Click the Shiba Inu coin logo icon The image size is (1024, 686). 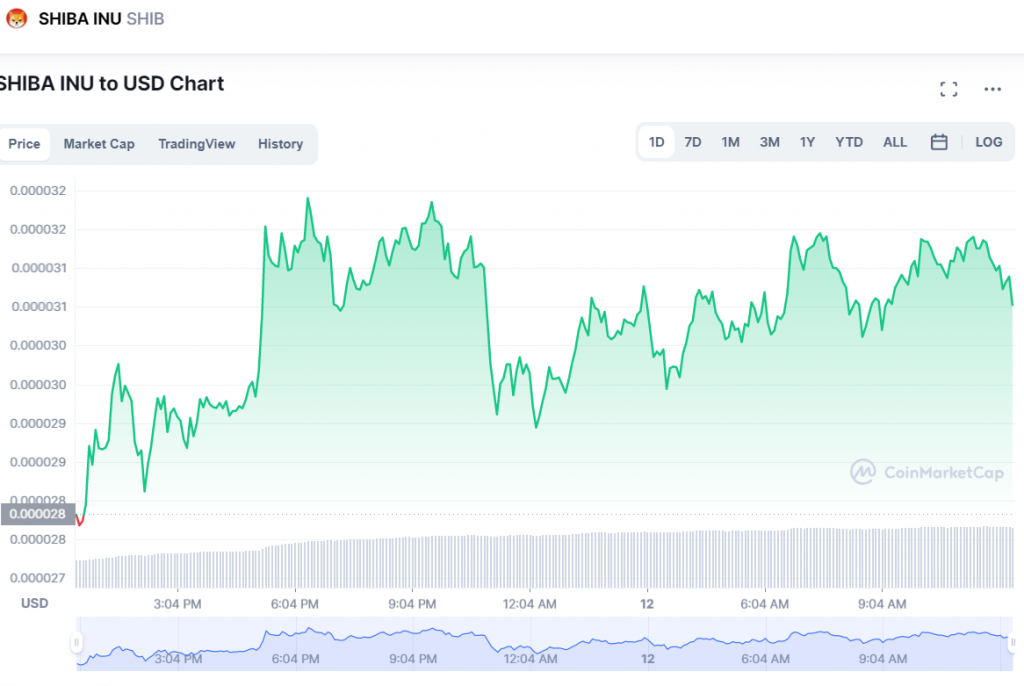16,19
